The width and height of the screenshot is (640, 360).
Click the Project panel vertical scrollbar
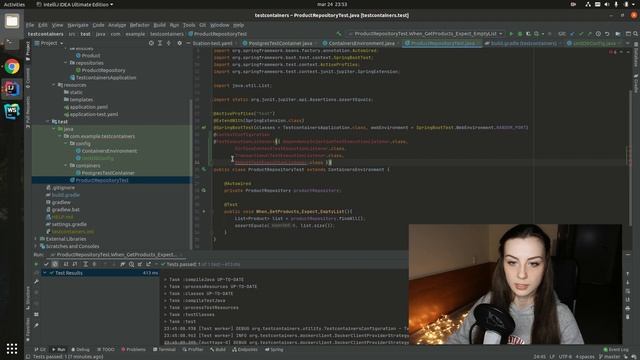(x=190, y=173)
